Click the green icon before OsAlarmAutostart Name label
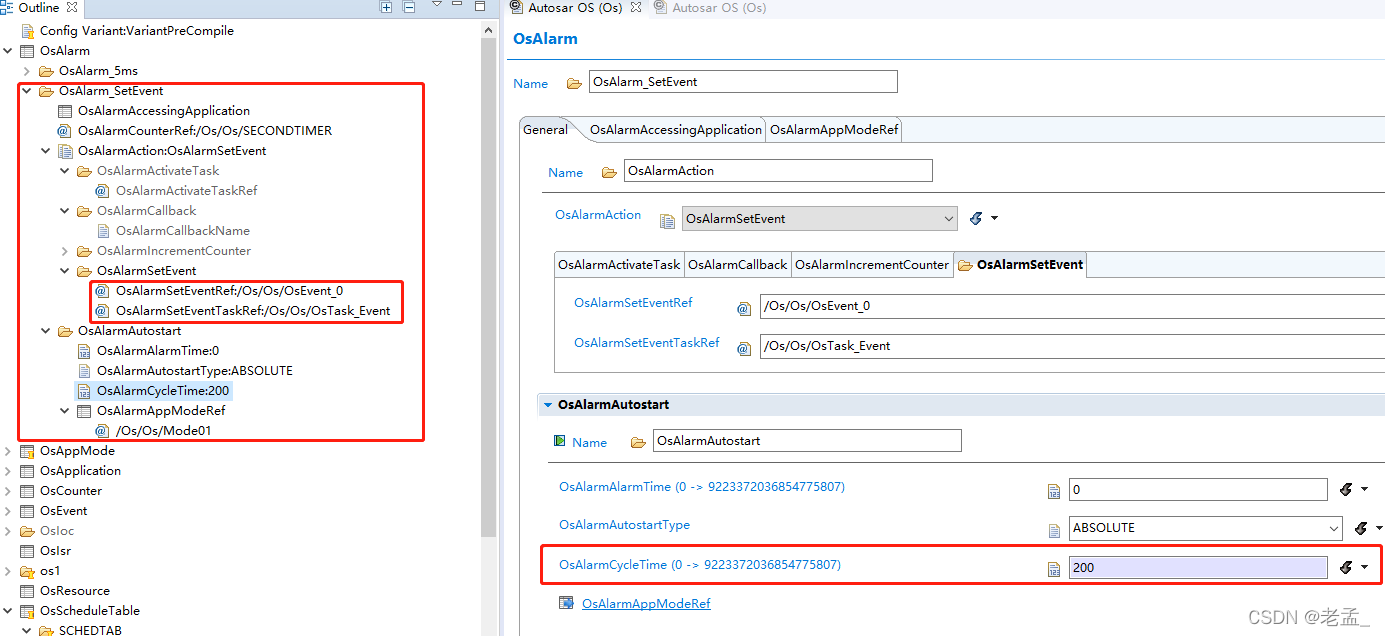1385x636 pixels. pos(560,441)
